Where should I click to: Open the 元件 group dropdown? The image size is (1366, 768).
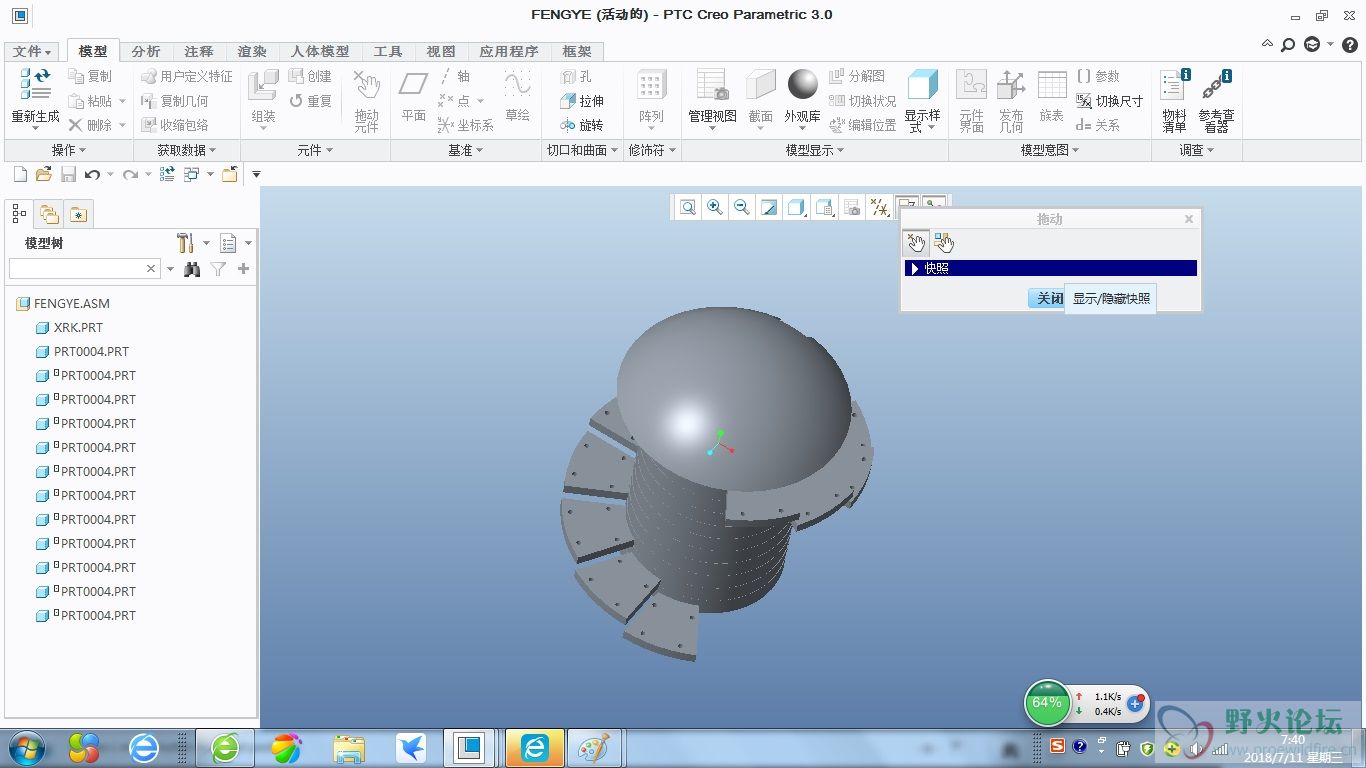coord(315,150)
